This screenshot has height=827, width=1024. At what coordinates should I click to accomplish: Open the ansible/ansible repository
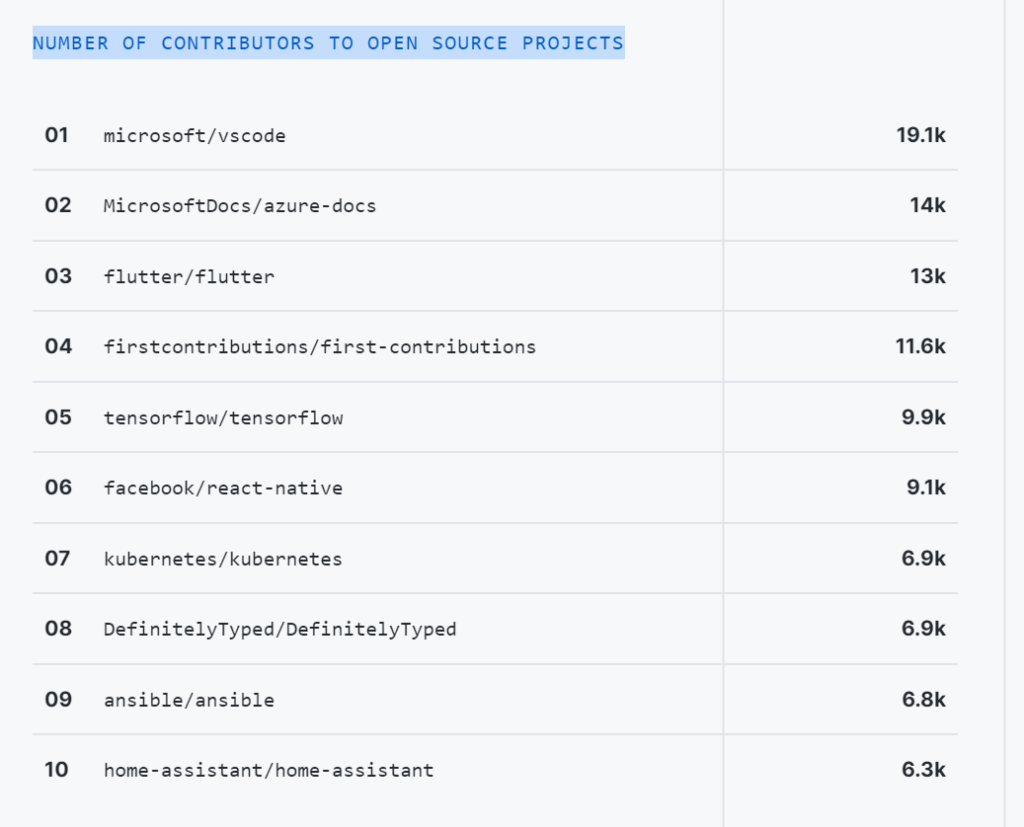pos(189,700)
